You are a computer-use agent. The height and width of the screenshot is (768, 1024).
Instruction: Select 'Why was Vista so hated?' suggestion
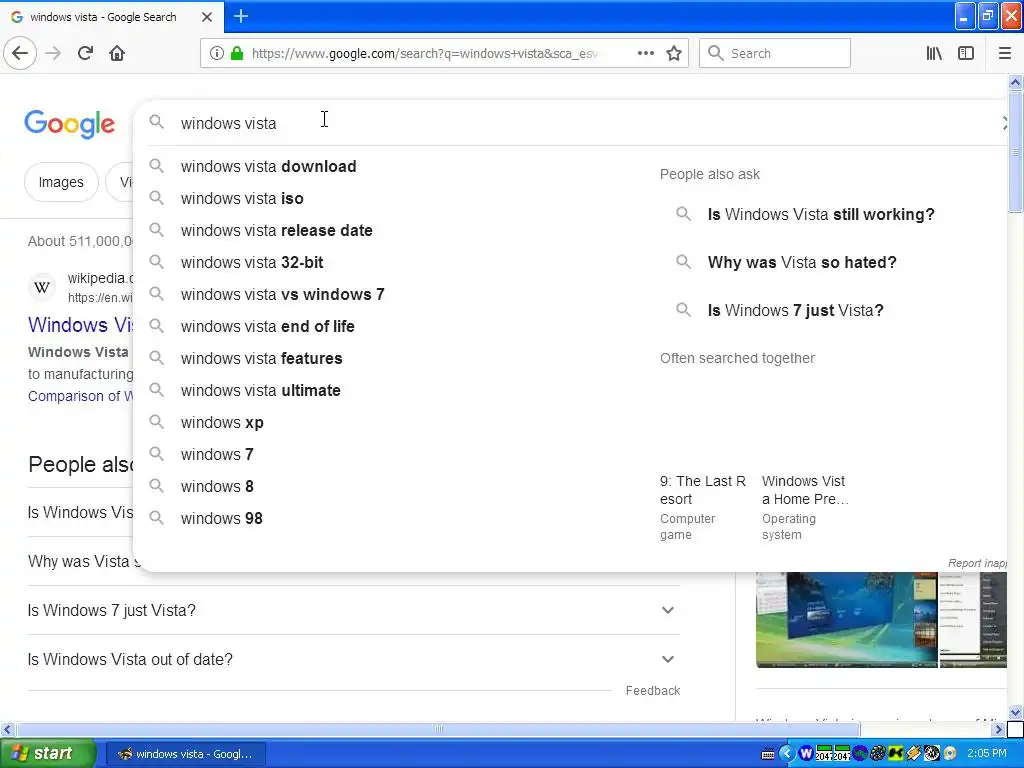tap(801, 263)
